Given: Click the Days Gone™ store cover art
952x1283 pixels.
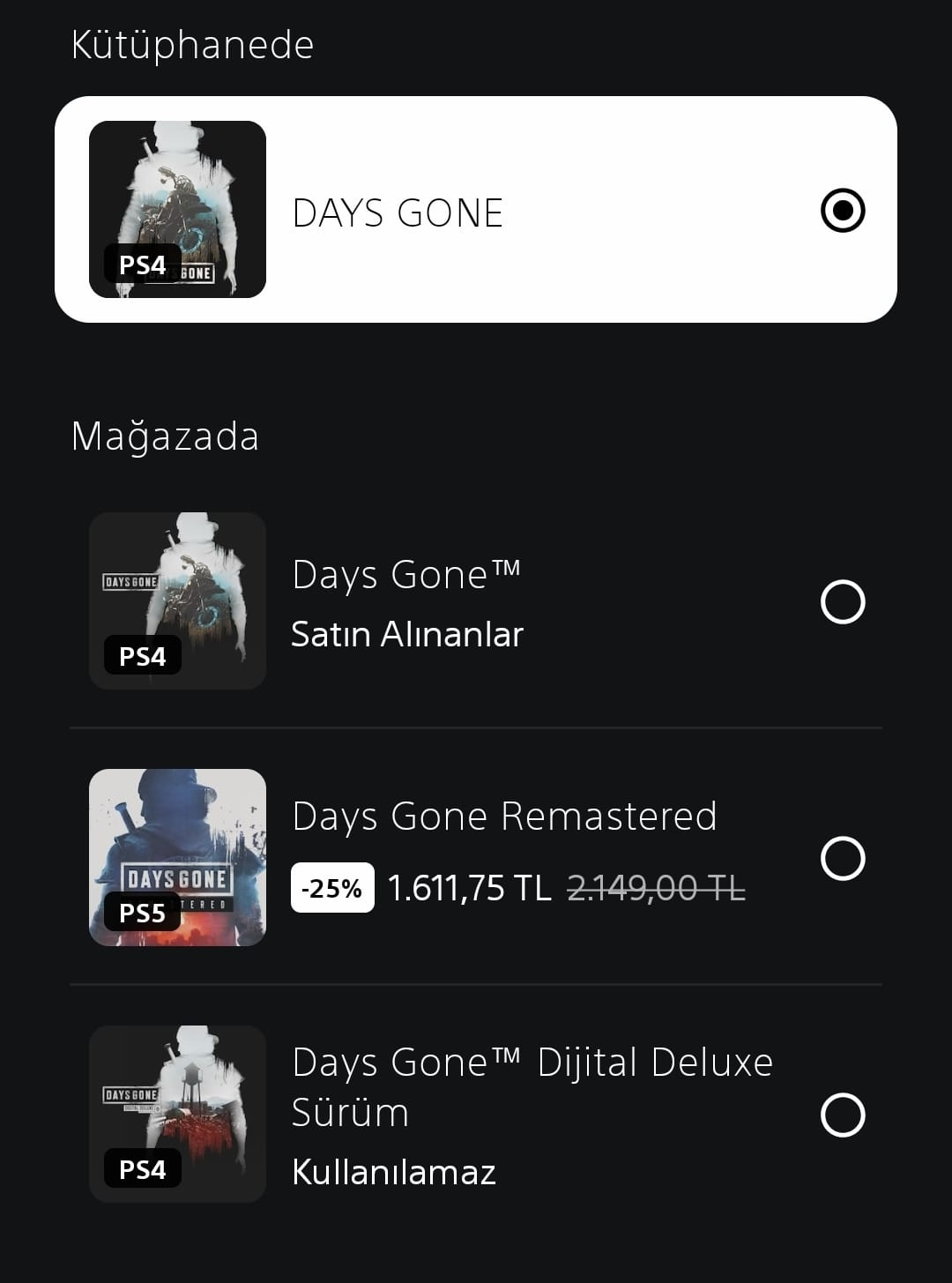Looking at the screenshot, I should click(177, 600).
